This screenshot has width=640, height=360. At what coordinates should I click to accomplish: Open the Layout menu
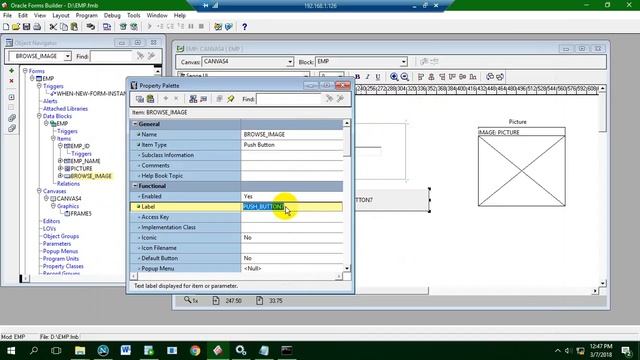(x=61, y=16)
